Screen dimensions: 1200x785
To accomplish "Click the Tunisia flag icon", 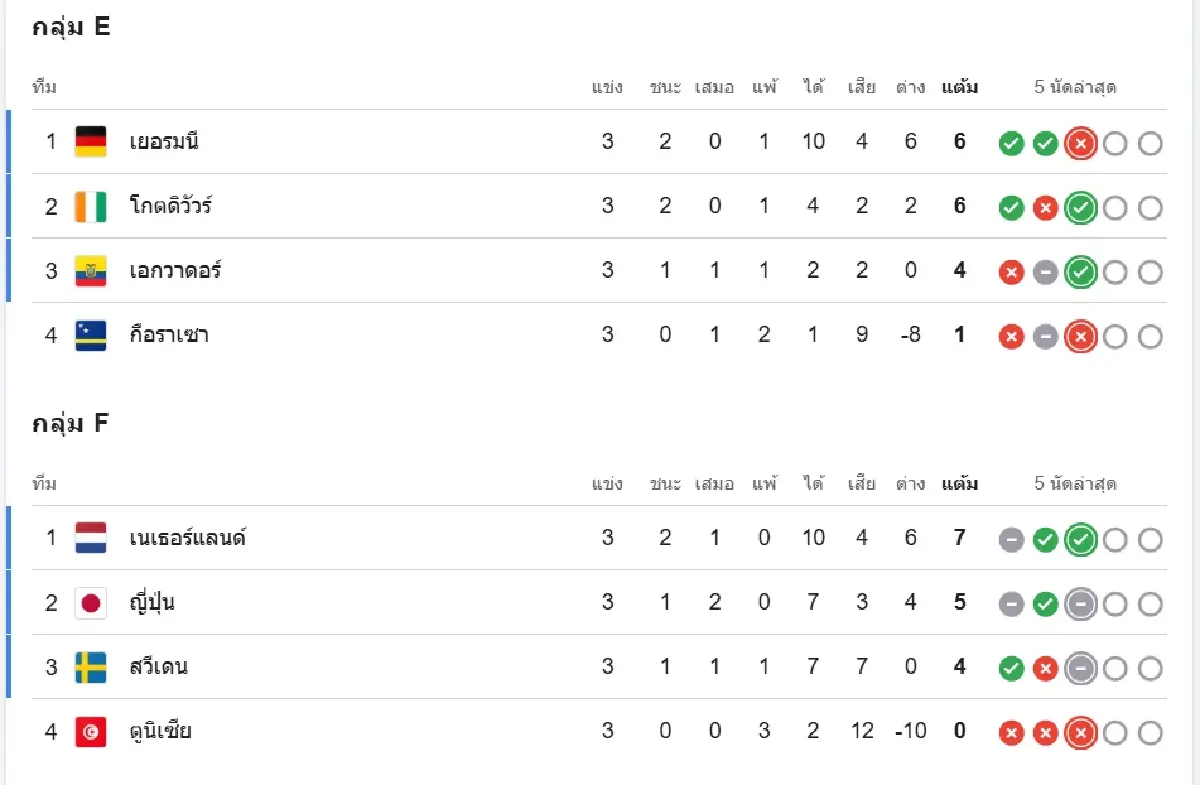I will pos(90,731).
